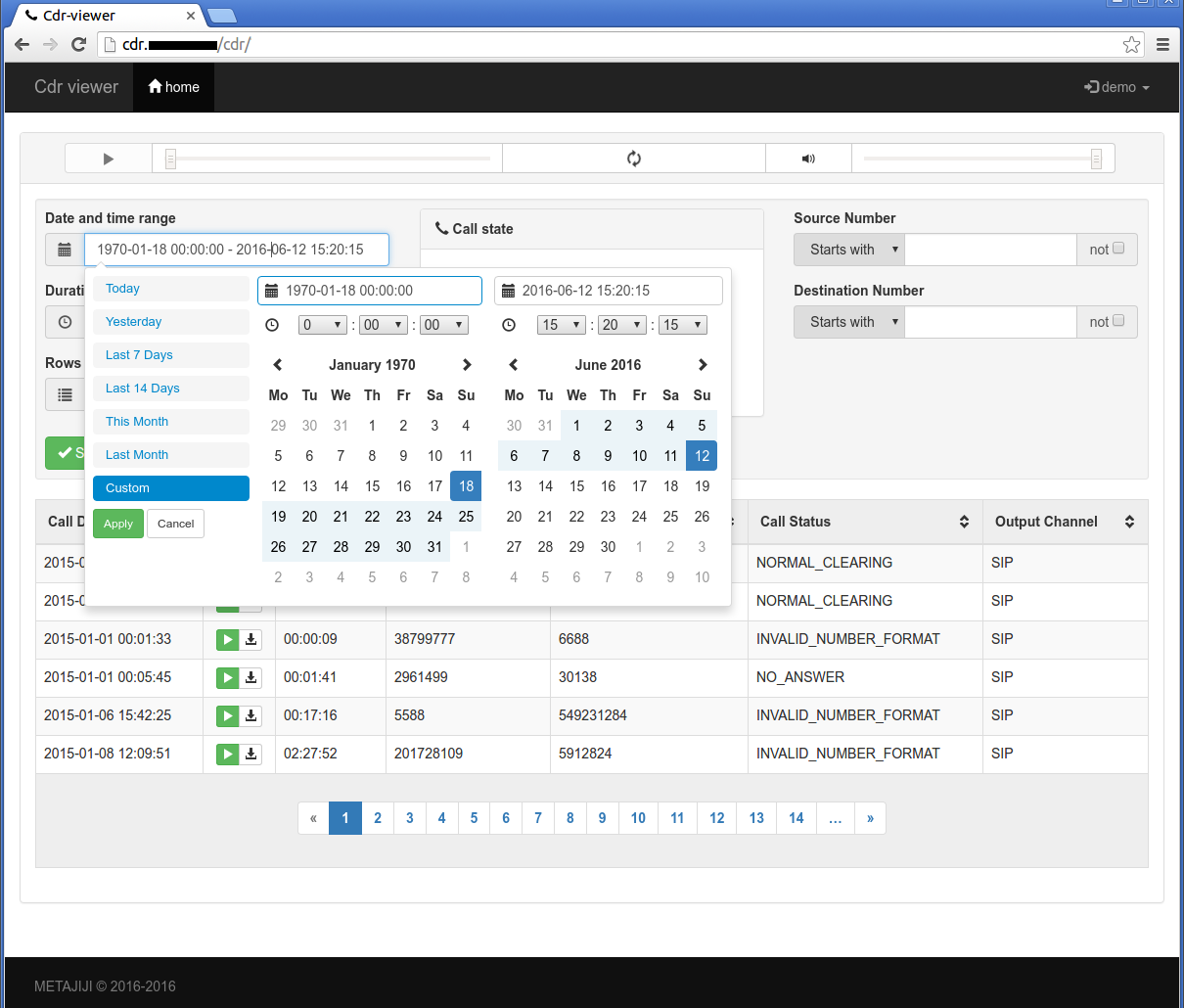
Task: Open the browser hamburger menu
Action: (x=1162, y=44)
